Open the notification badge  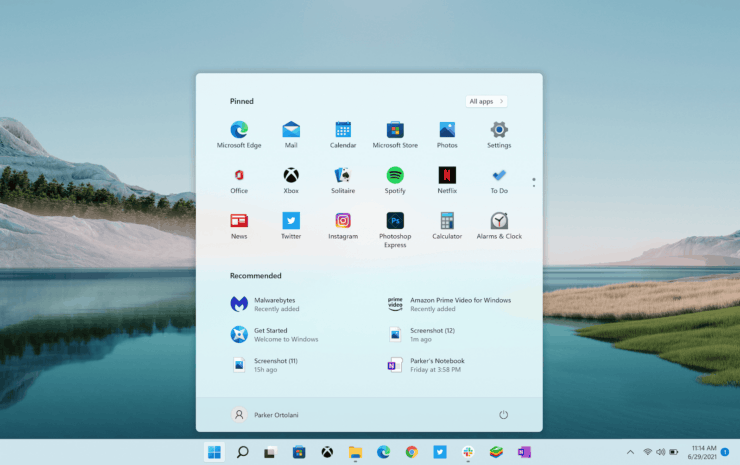(x=725, y=452)
